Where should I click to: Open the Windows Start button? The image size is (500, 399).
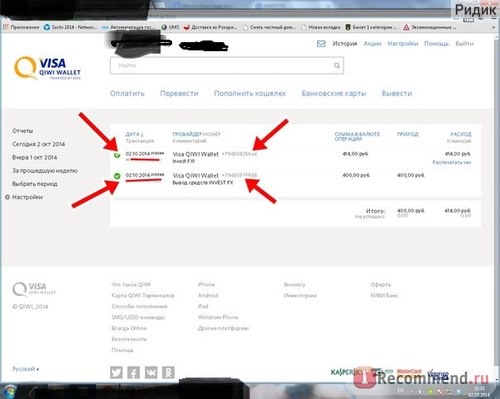pos(9,391)
